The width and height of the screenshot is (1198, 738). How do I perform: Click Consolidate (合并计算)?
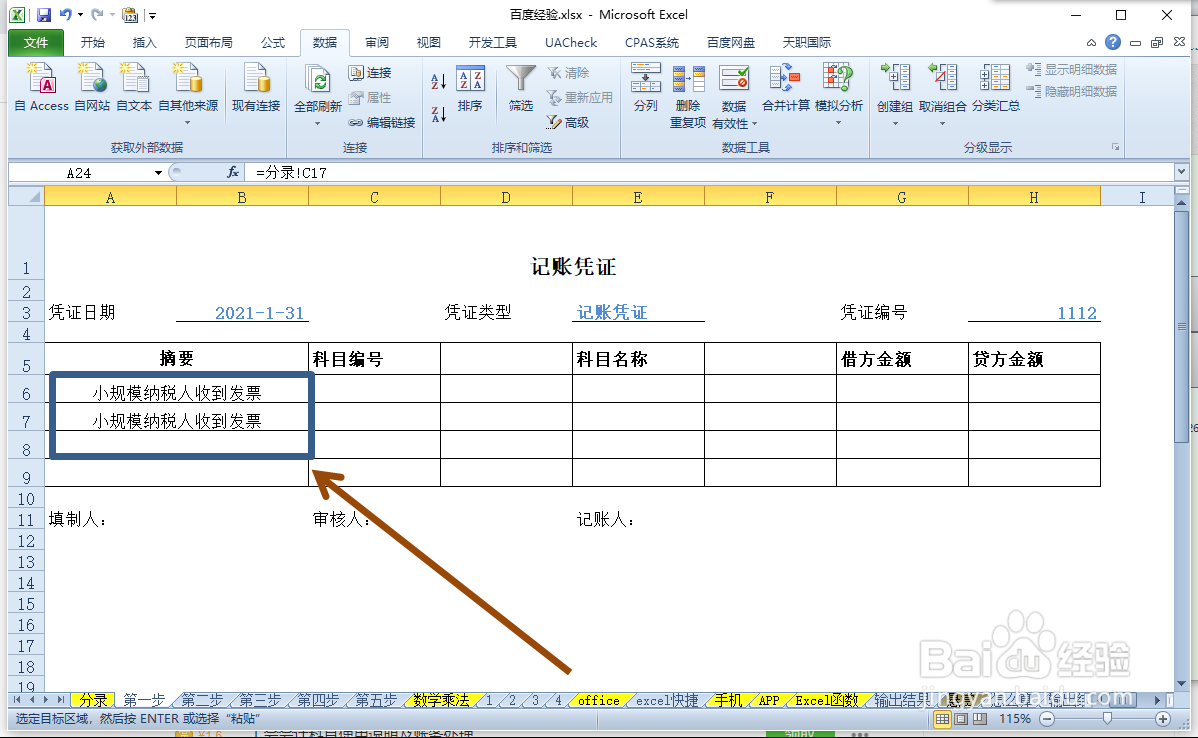click(x=785, y=89)
